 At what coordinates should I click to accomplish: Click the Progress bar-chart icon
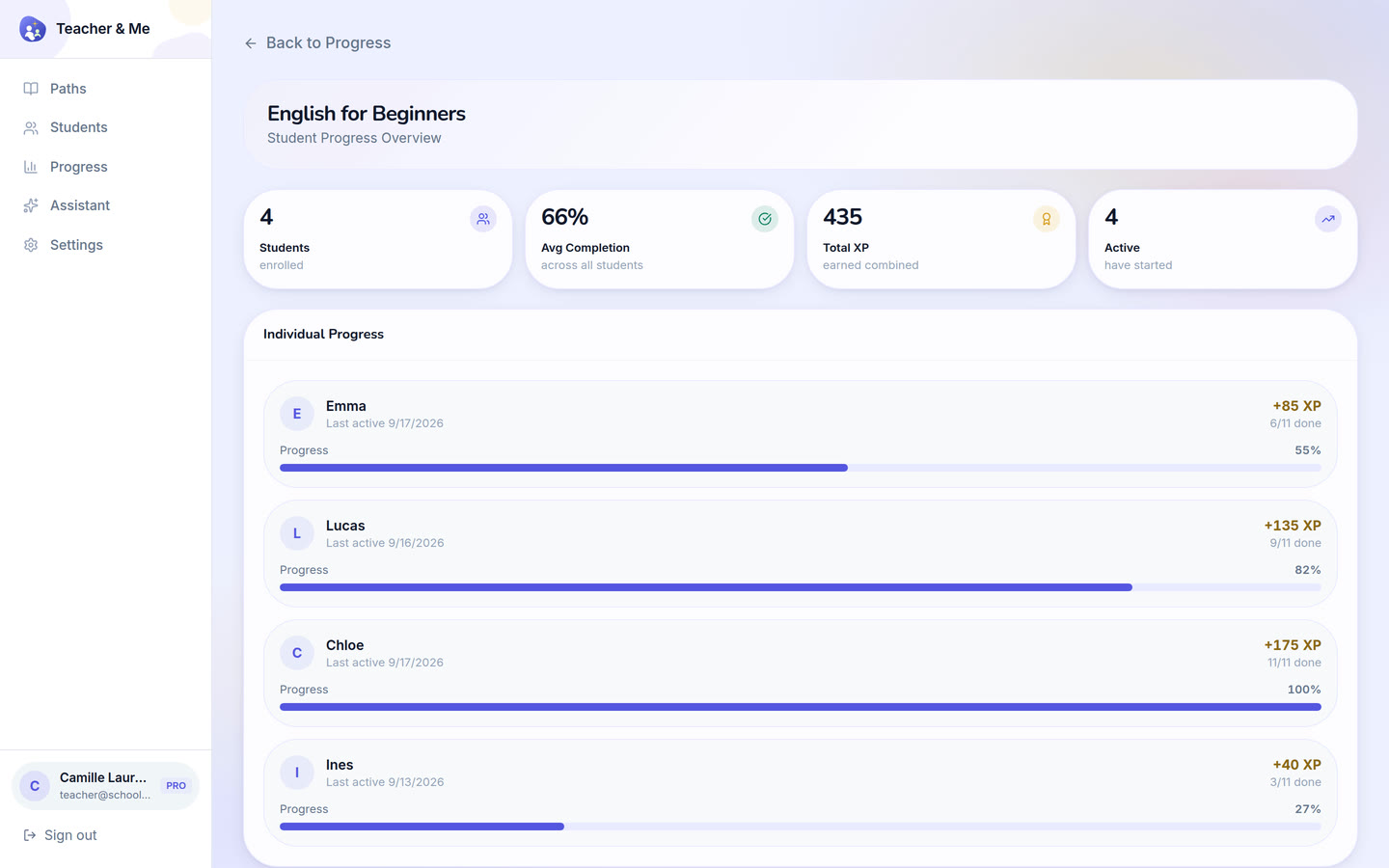click(31, 167)
